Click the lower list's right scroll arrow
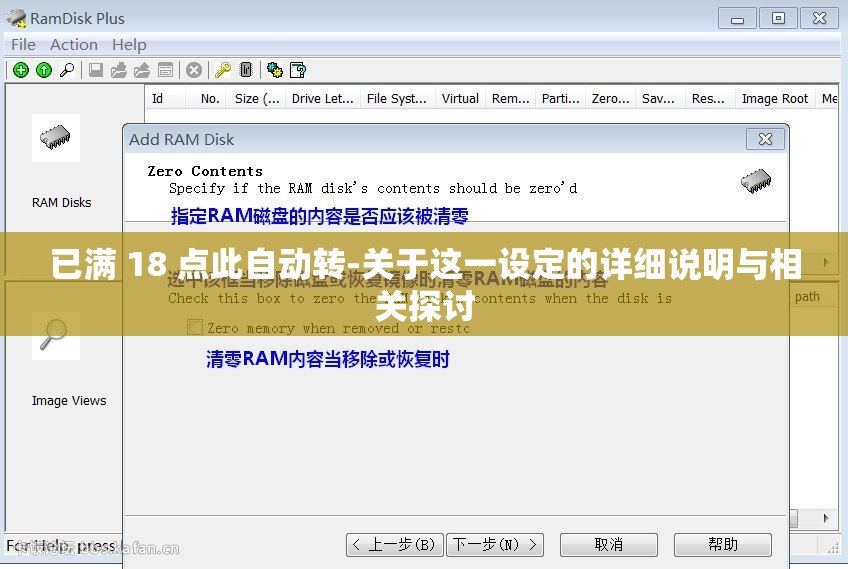Image resolution: width=848 pixels, height=569 pixels. pyautogui.click(x=826, y=518)
